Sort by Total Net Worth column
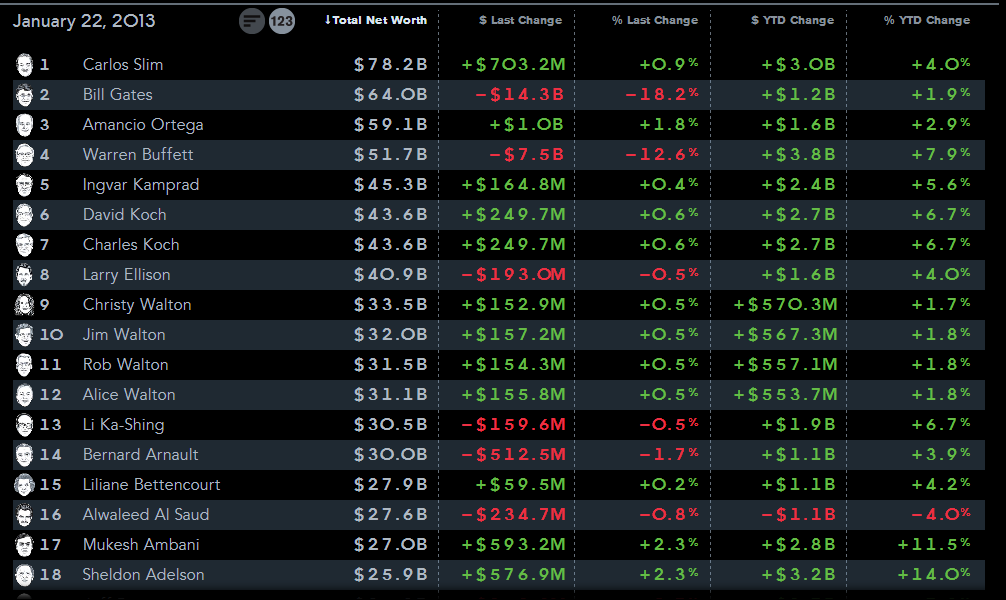Viewport: 1006px width, 600px height. click(377, 20)
